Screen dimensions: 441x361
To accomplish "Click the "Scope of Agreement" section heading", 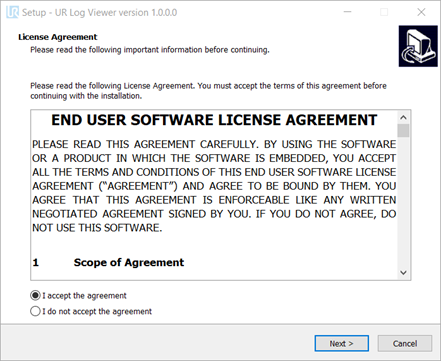I will point(129,262).
